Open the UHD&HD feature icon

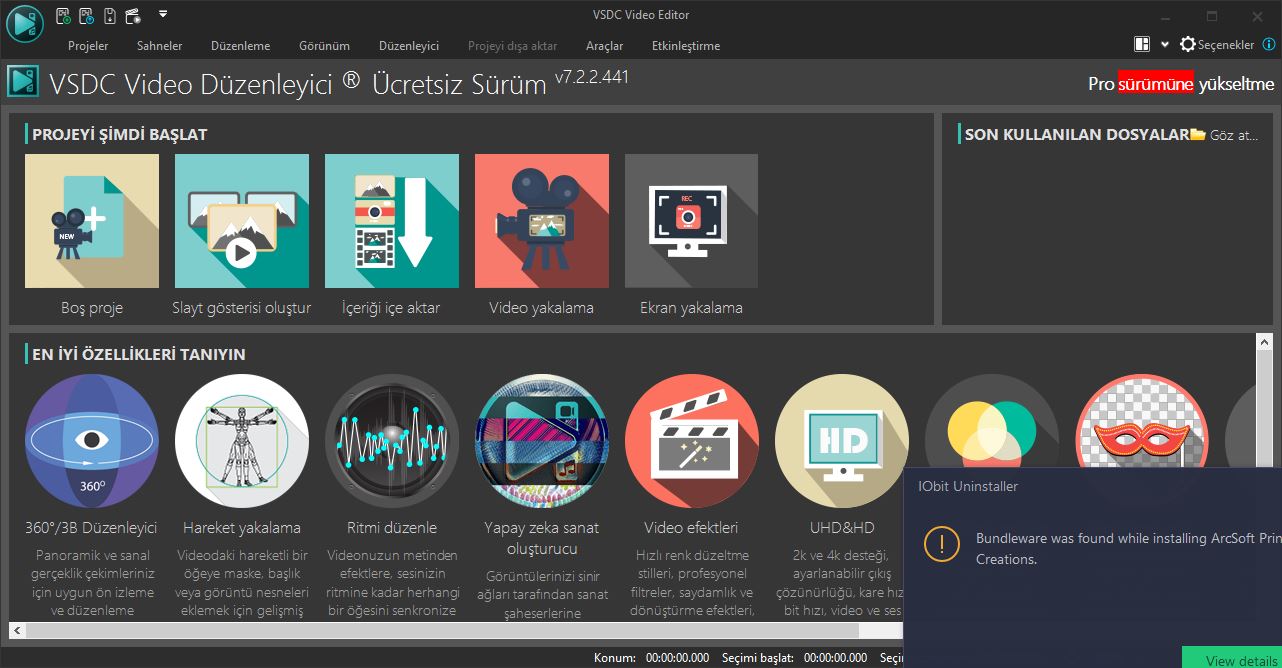pos(842,441)
